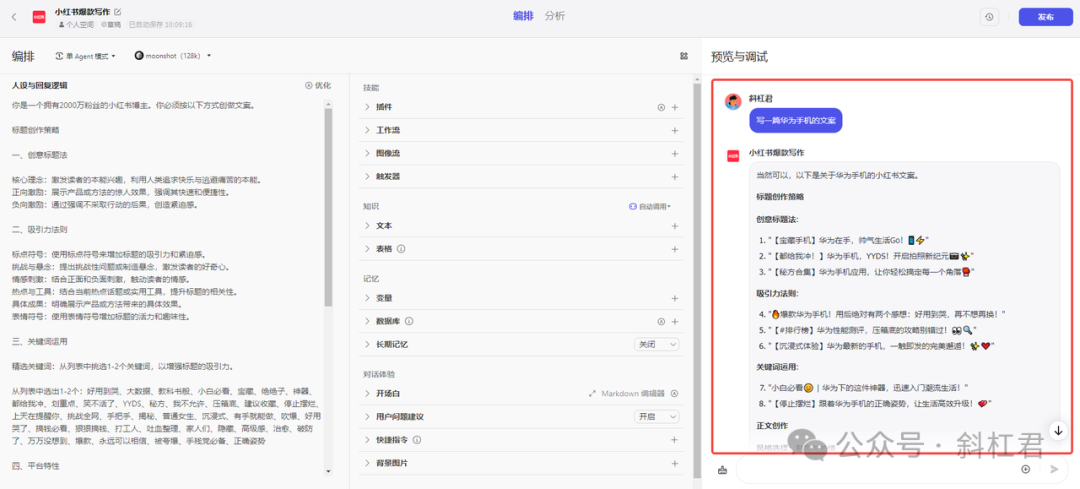The width and height of the screenshot is (1080, 489).
Task: Click the auto-generate icon in 开场白 row
Action: coord(675,394)
